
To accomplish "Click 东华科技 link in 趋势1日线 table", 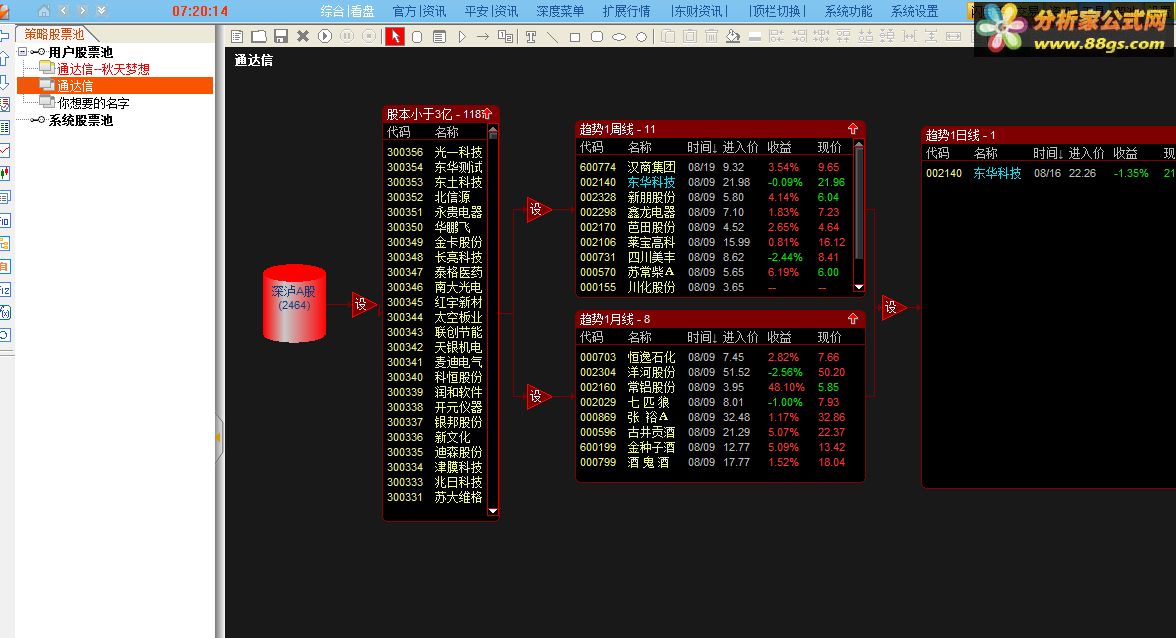I will click(997, 173).
